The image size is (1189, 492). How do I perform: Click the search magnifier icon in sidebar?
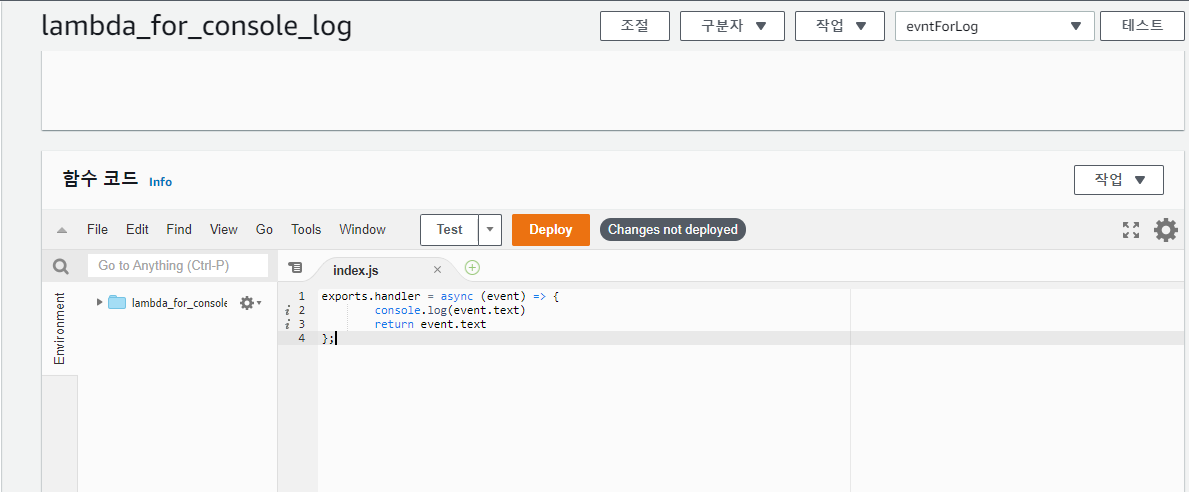coord(61,266)
